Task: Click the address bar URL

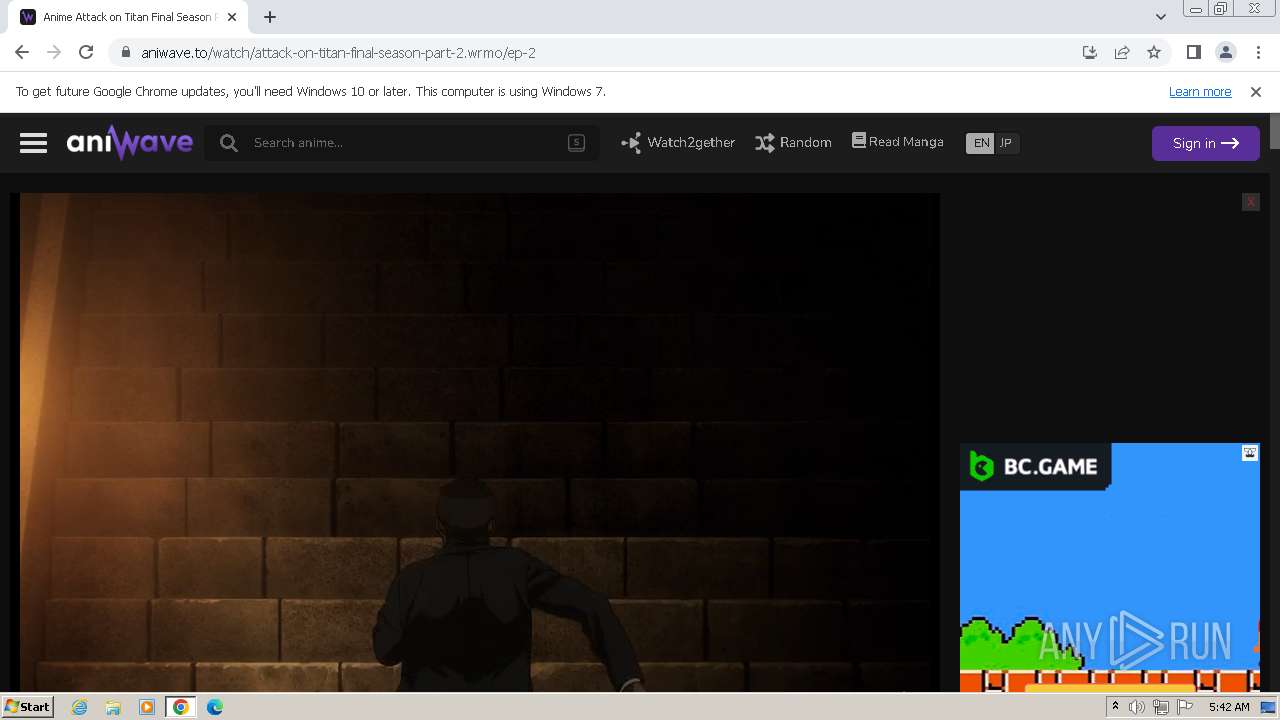Action: point(338,53)
